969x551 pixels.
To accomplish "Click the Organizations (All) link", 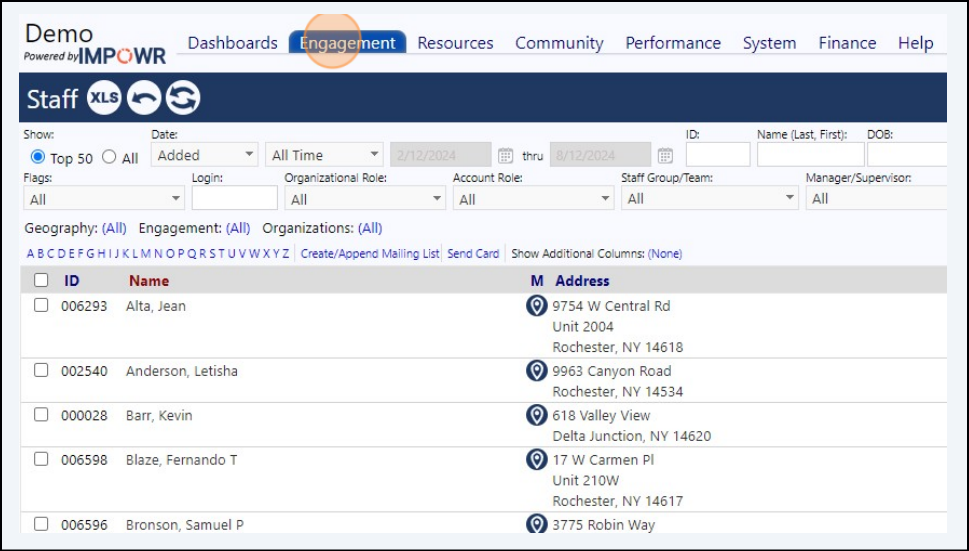I will click(370, 229).
